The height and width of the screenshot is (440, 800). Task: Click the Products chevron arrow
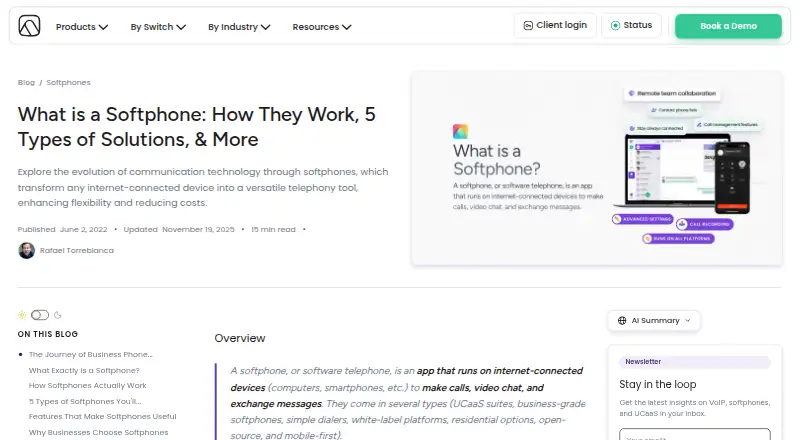pos(104,27)
